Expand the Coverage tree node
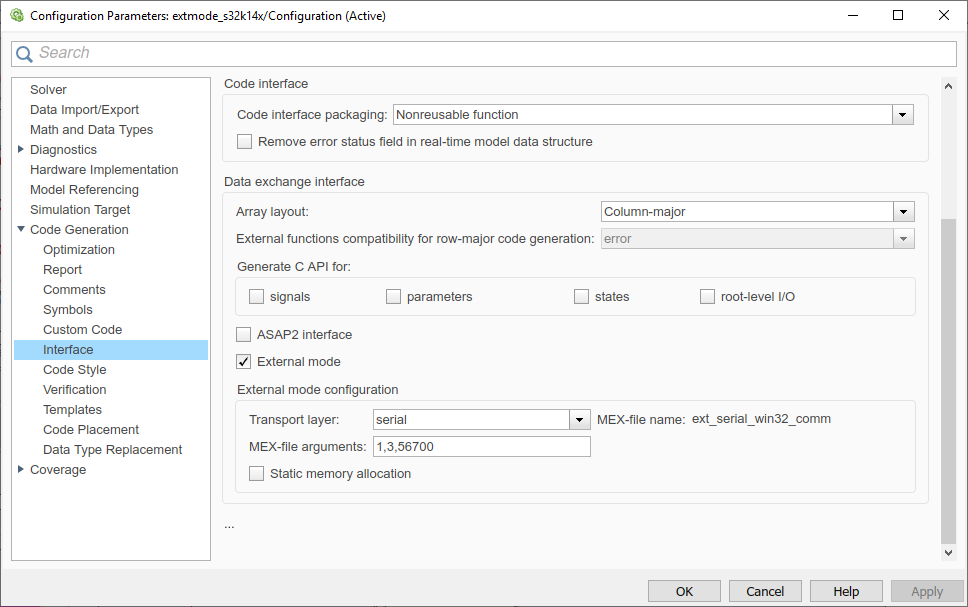 (x=22, y=470)
